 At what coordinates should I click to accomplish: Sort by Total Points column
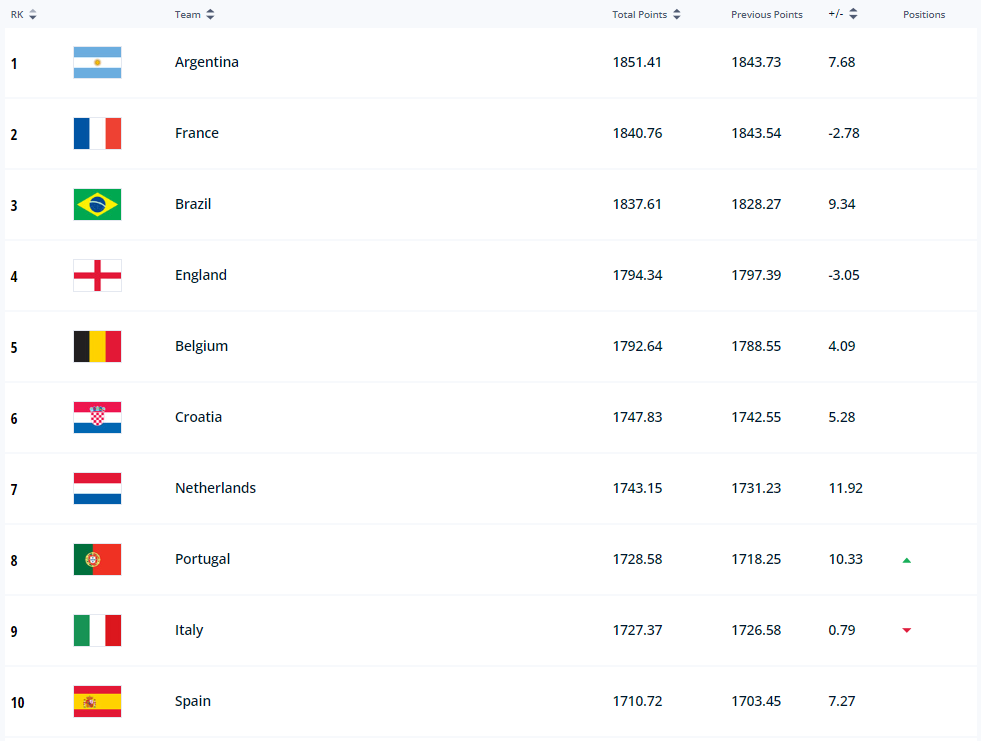point(647,15)
